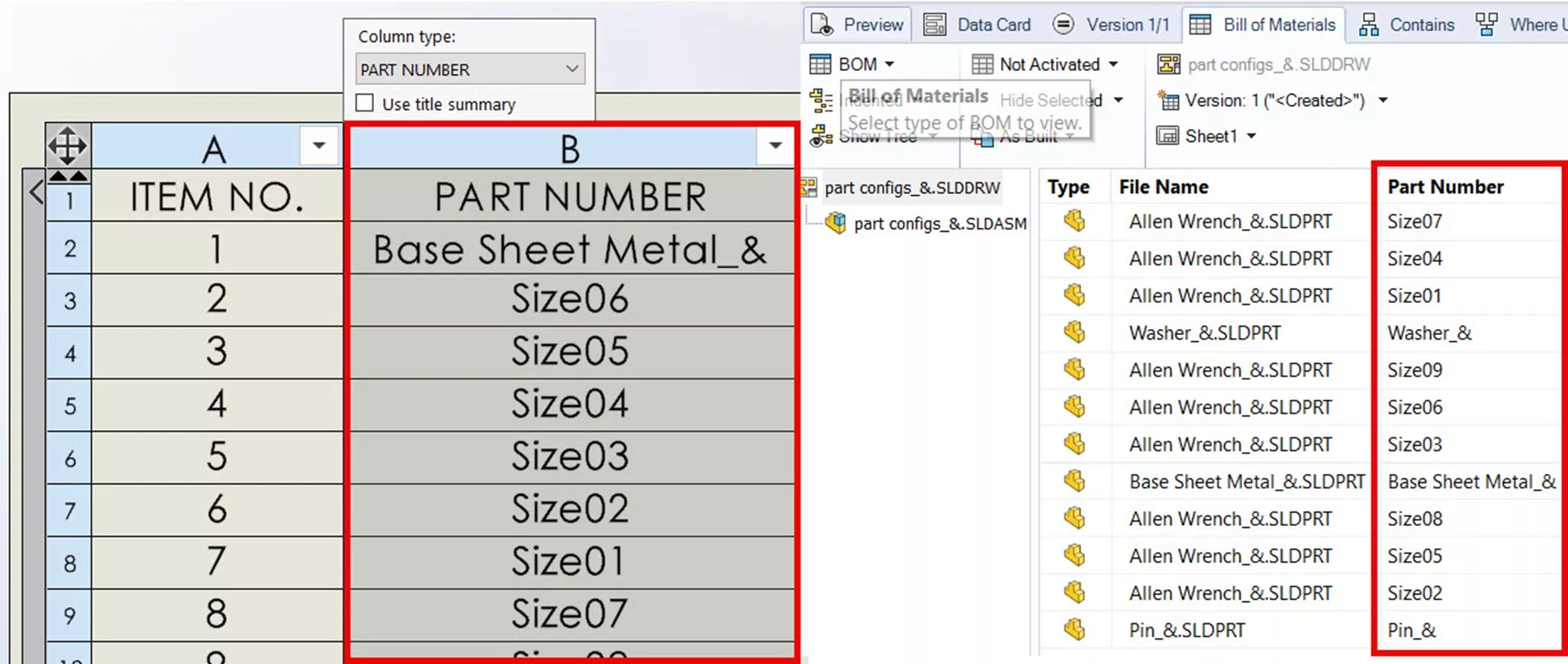
Task: Click the part icon in the Size03 row
Action: (1074, 444)
